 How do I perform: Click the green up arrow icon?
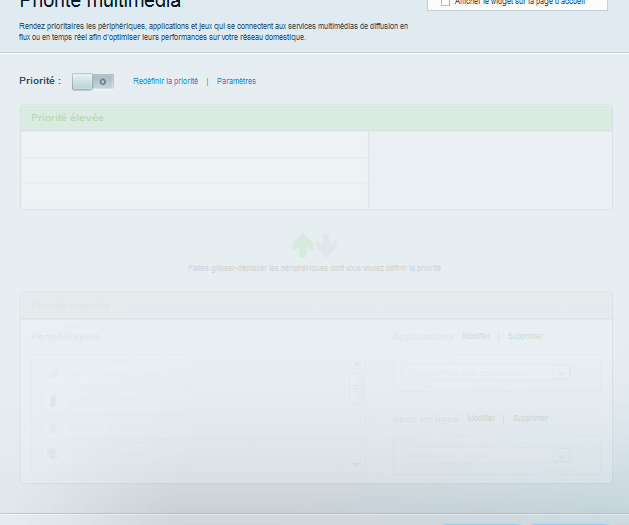301,245
